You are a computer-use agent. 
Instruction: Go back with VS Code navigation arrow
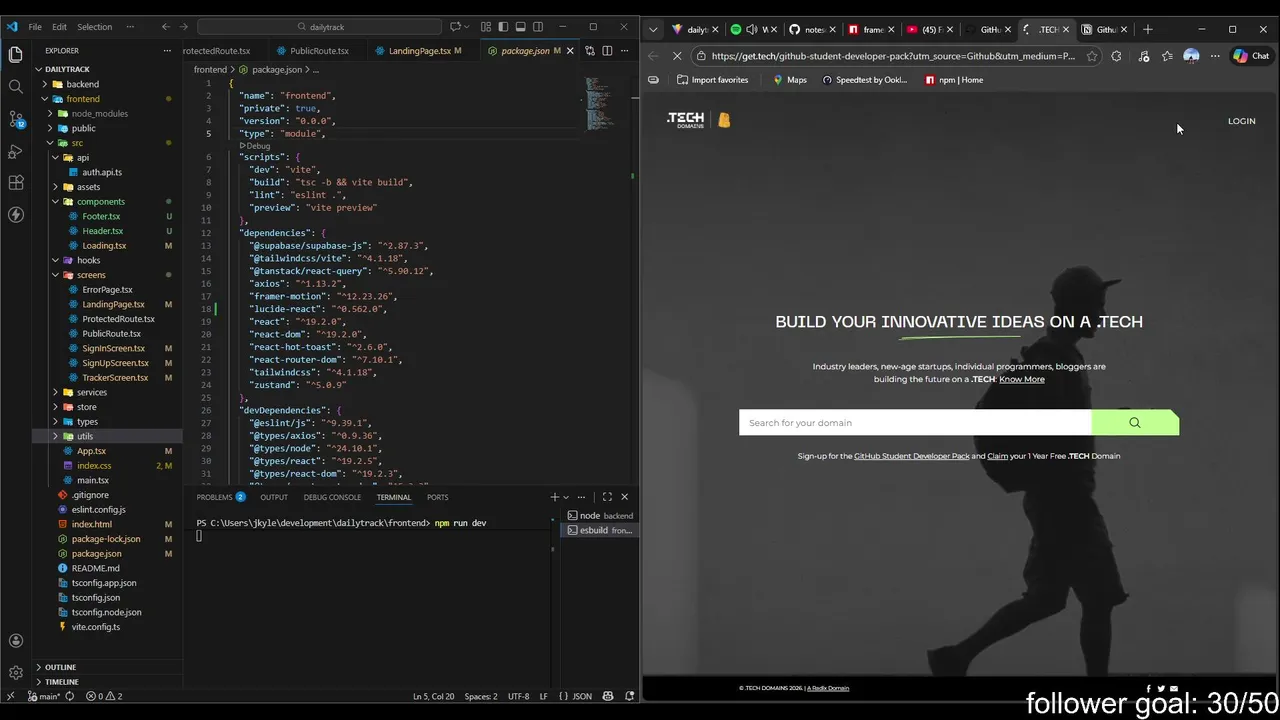166,27
